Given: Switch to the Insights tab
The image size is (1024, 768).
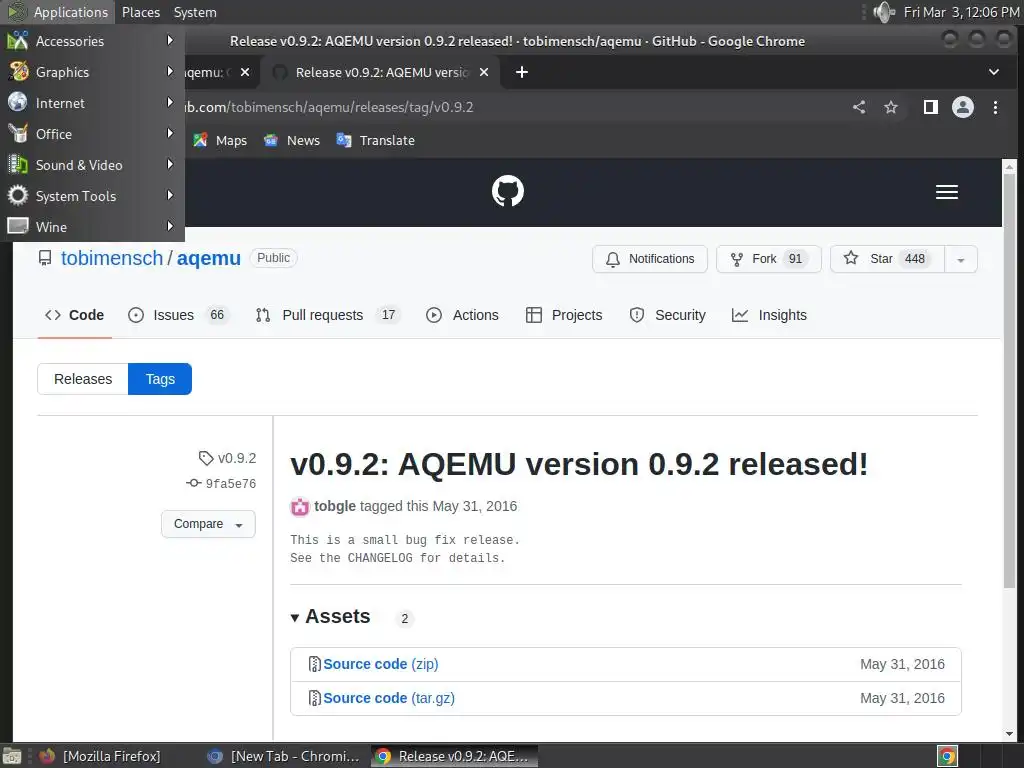Looking at the screenshot, I should pos(769,315).
